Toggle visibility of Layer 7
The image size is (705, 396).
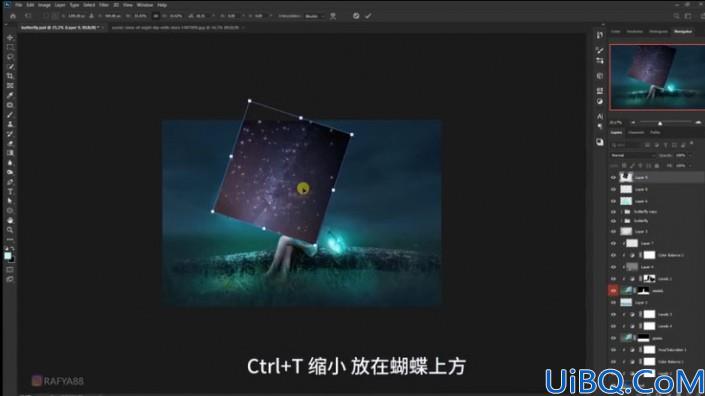(613, 243)
